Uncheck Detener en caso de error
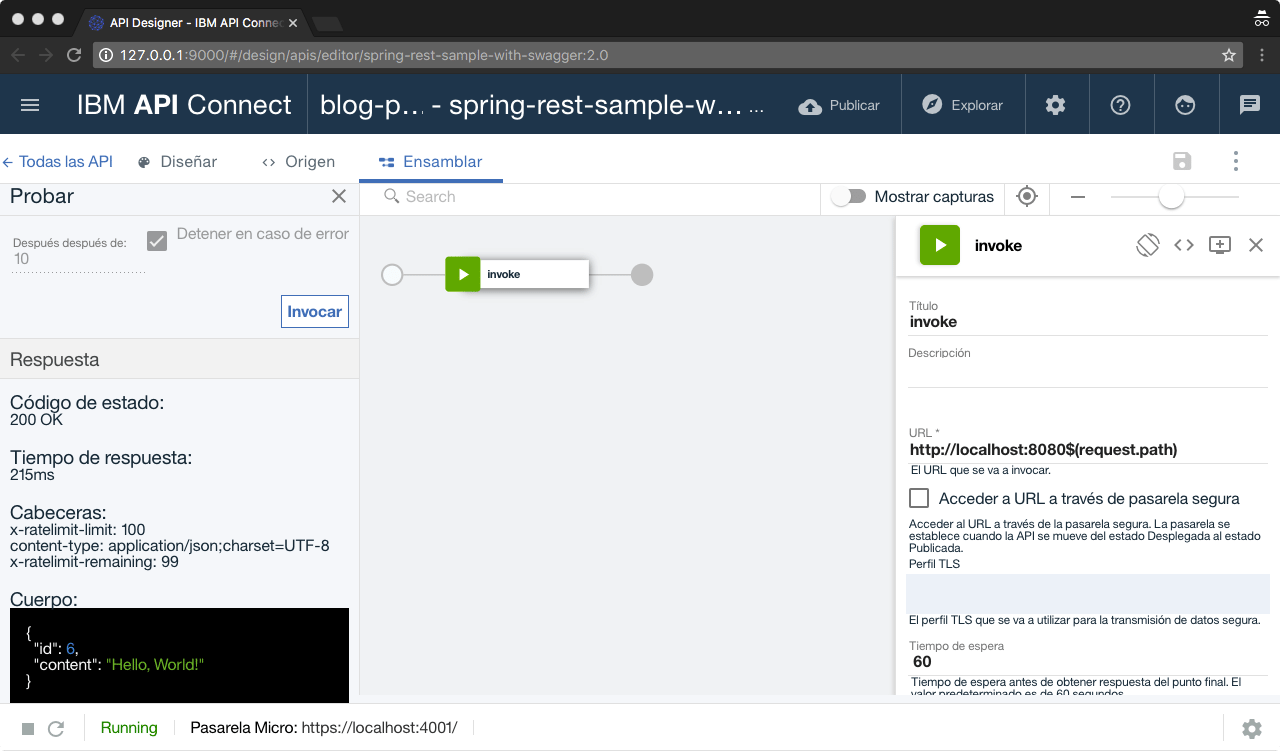Image resolution: width=1280 pixels, height=751 pixels. pos(157,240)
